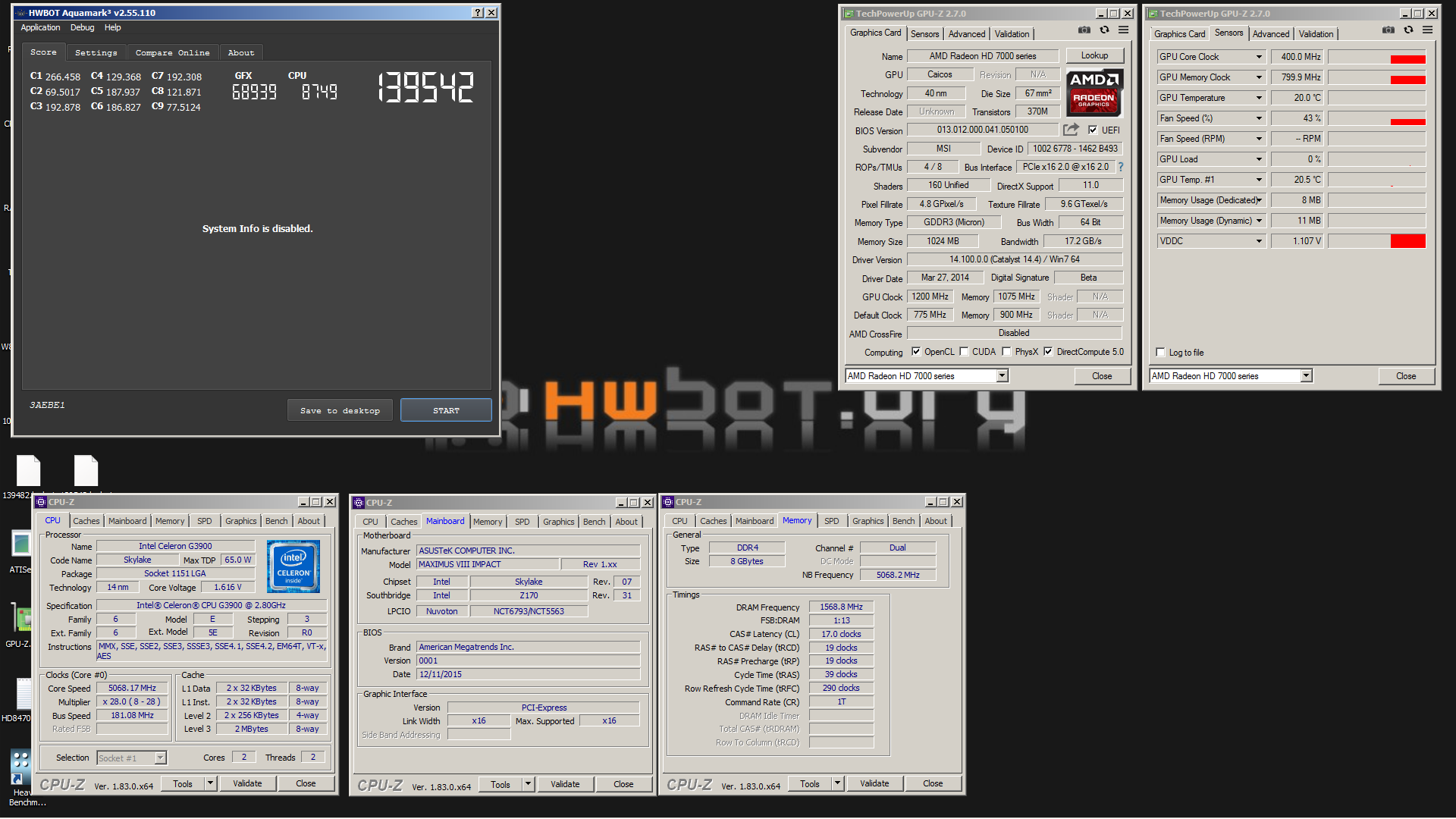
Task: Open the Tools dropdown arrow in the CPU-Z Memory window
Action: (838, 783)
